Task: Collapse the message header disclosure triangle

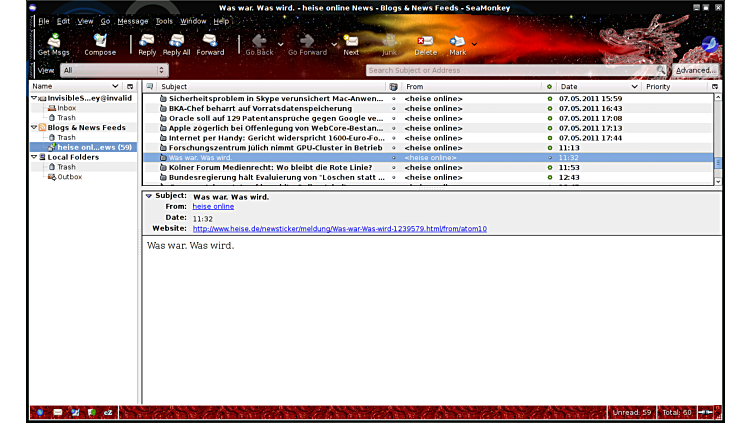Action: coord(149,196)
